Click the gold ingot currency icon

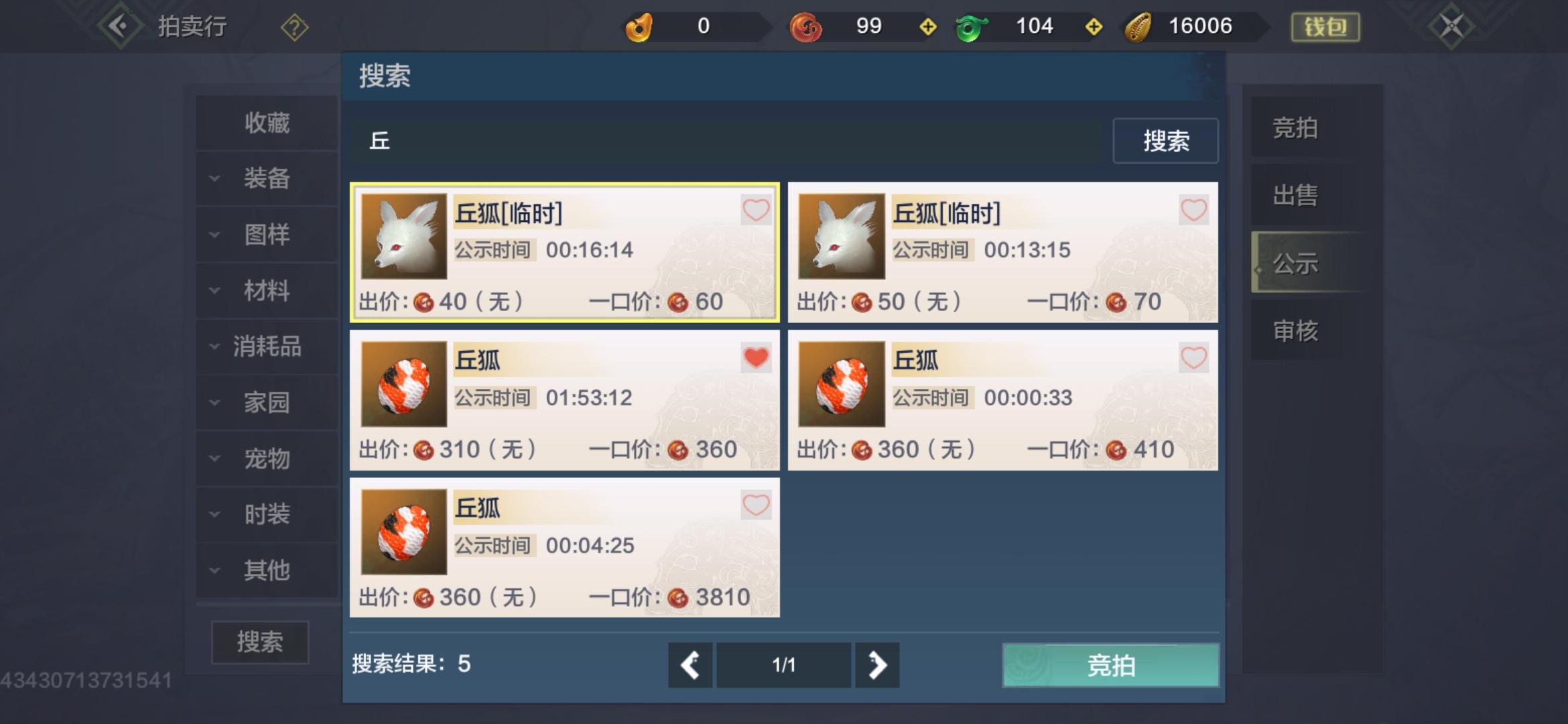tap(639, 27)
